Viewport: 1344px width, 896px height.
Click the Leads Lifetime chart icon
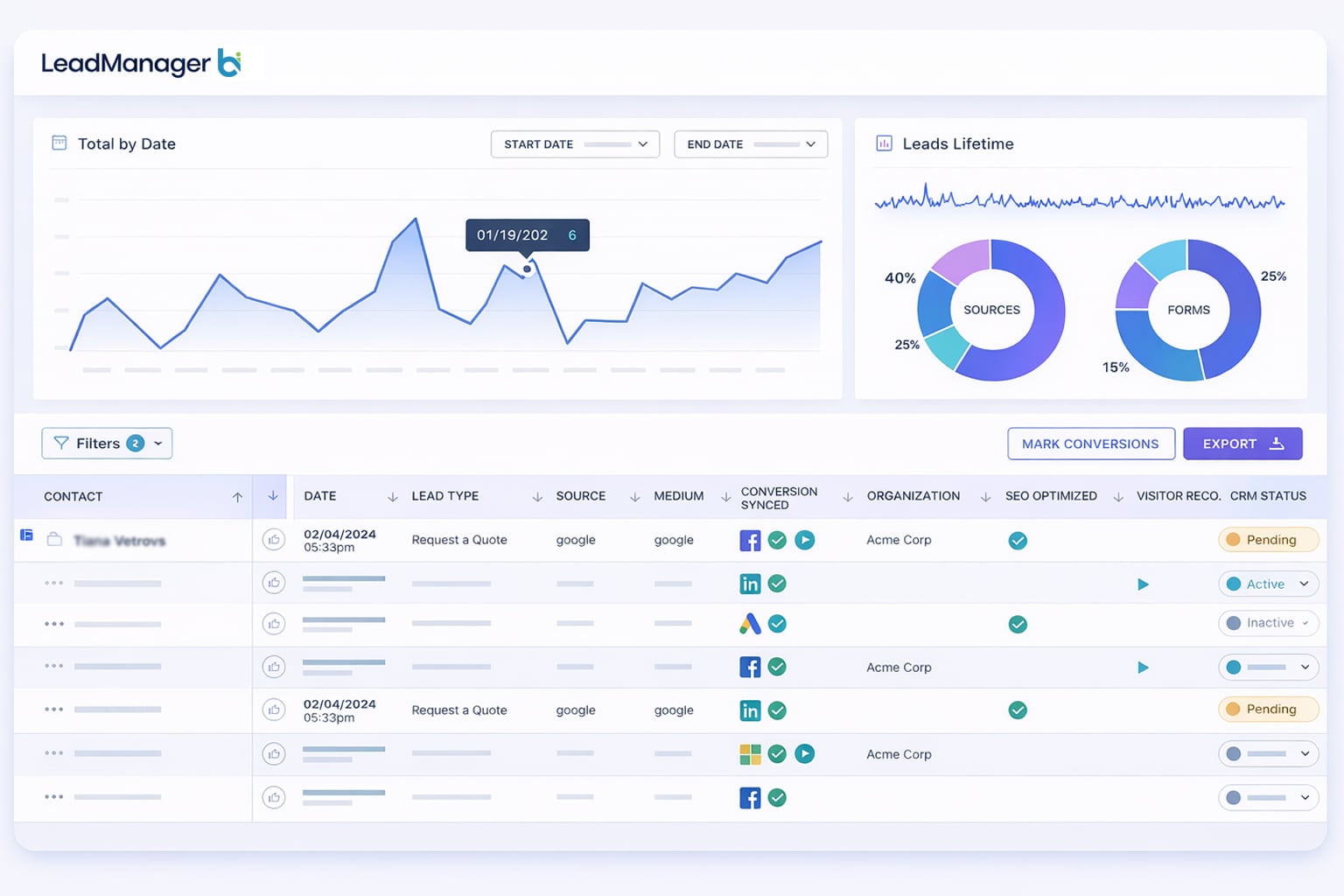pos(884,143)
